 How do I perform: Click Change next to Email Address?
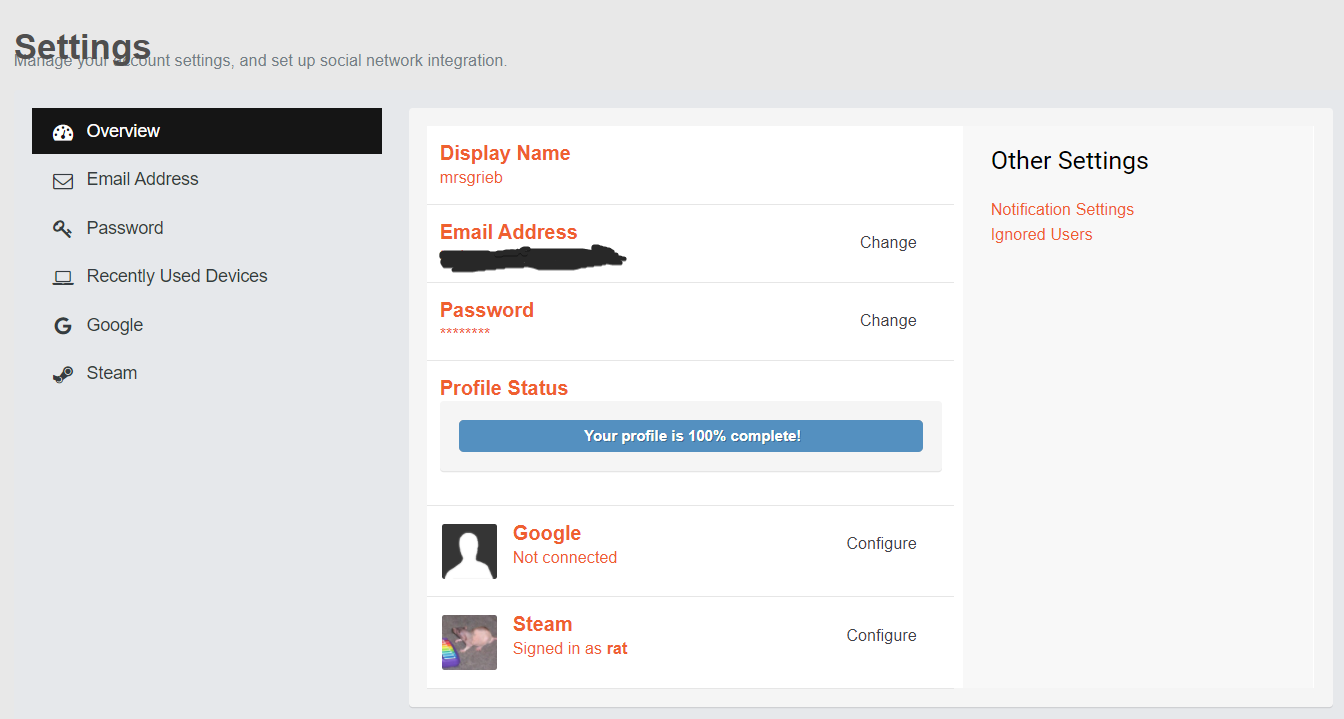tap(888, 242)
